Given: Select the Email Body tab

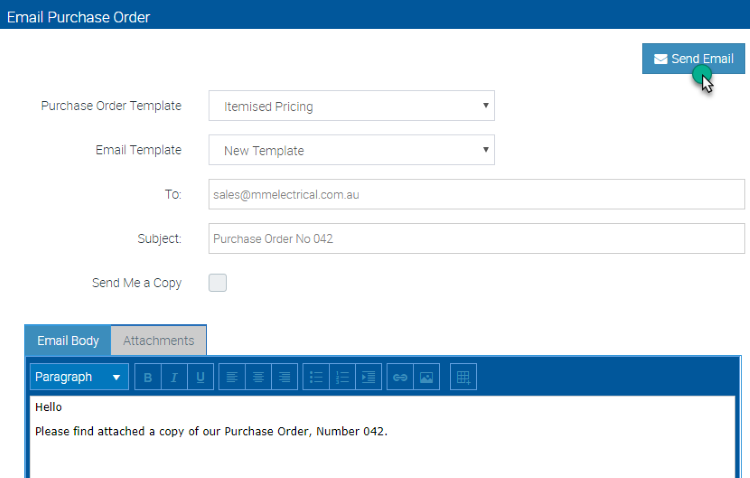Looking at the screenshot, I should pos(68,340).
